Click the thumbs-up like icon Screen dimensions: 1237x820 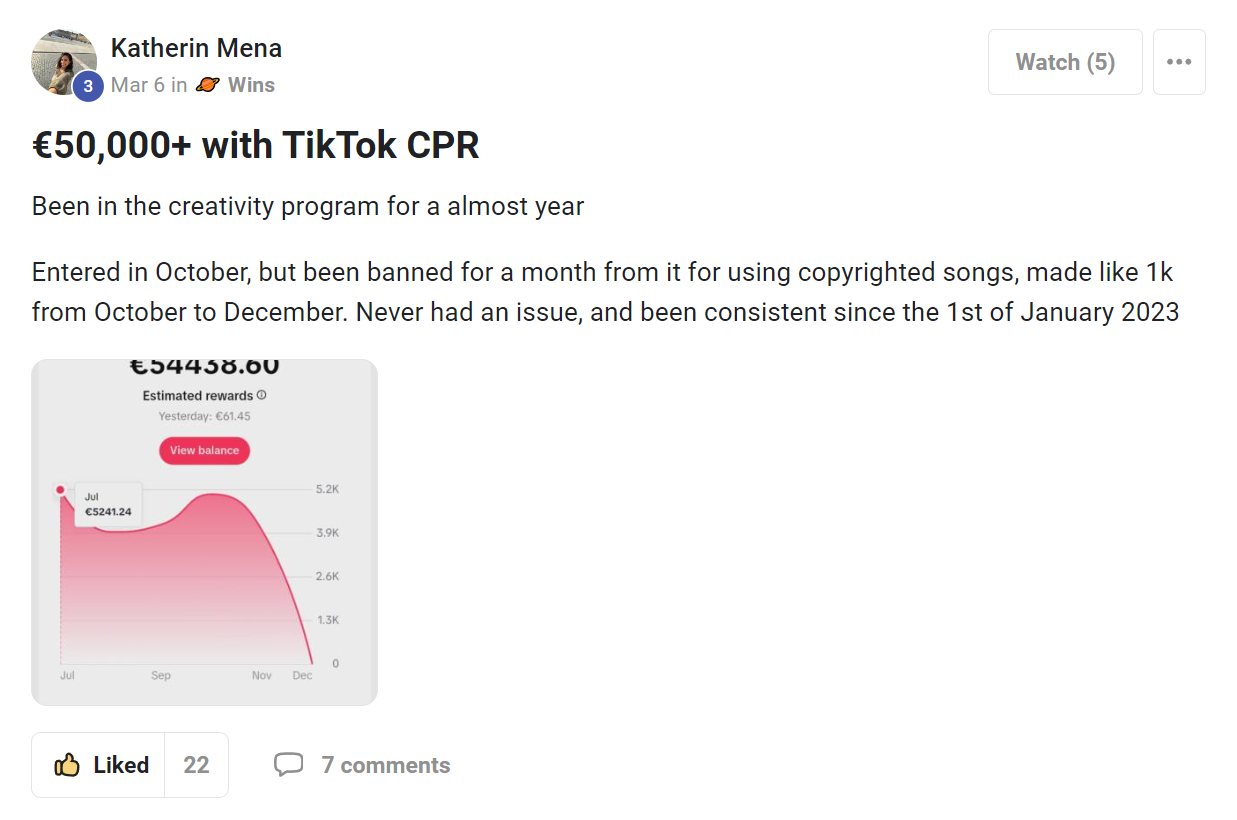[67, 765]
